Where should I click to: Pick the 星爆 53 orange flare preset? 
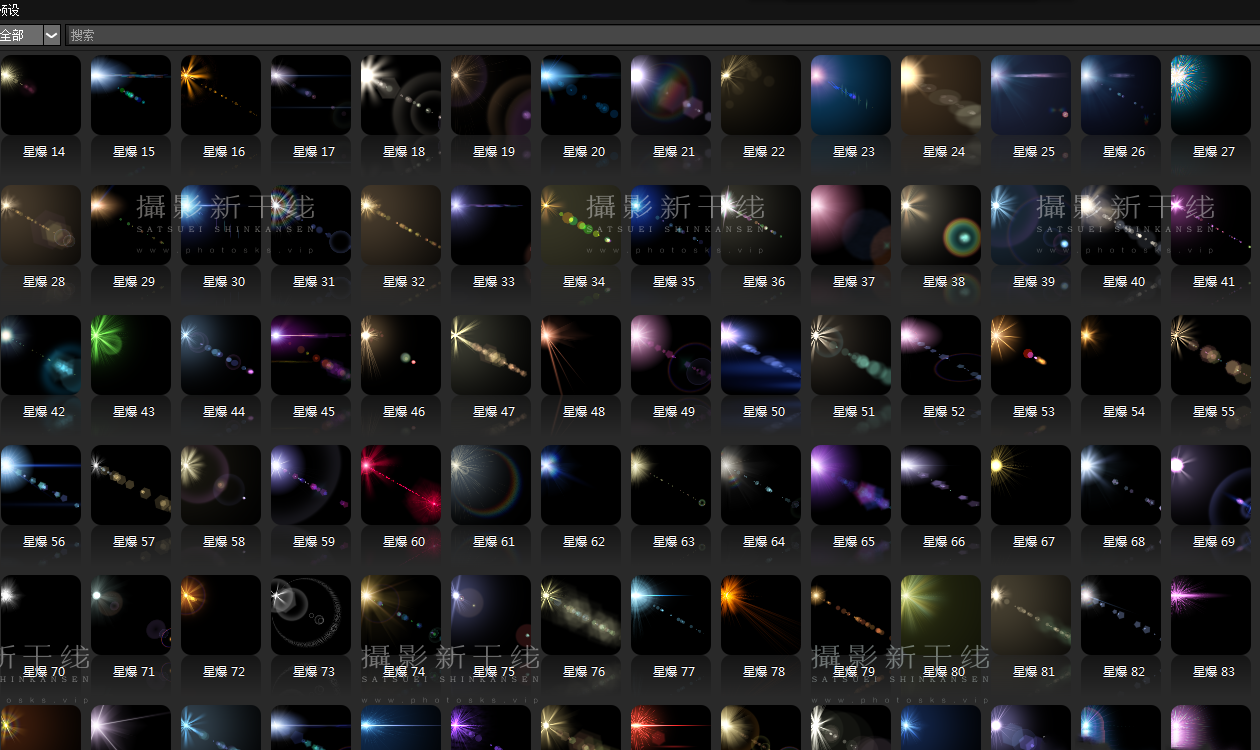(1031, 355)
